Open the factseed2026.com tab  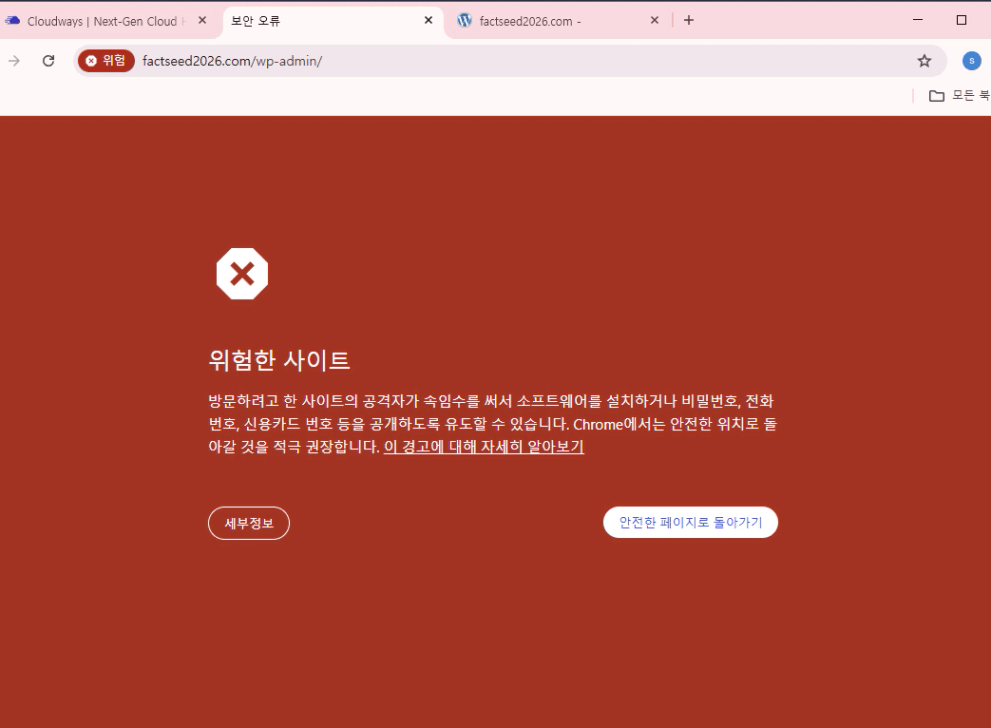pos(557,21)
